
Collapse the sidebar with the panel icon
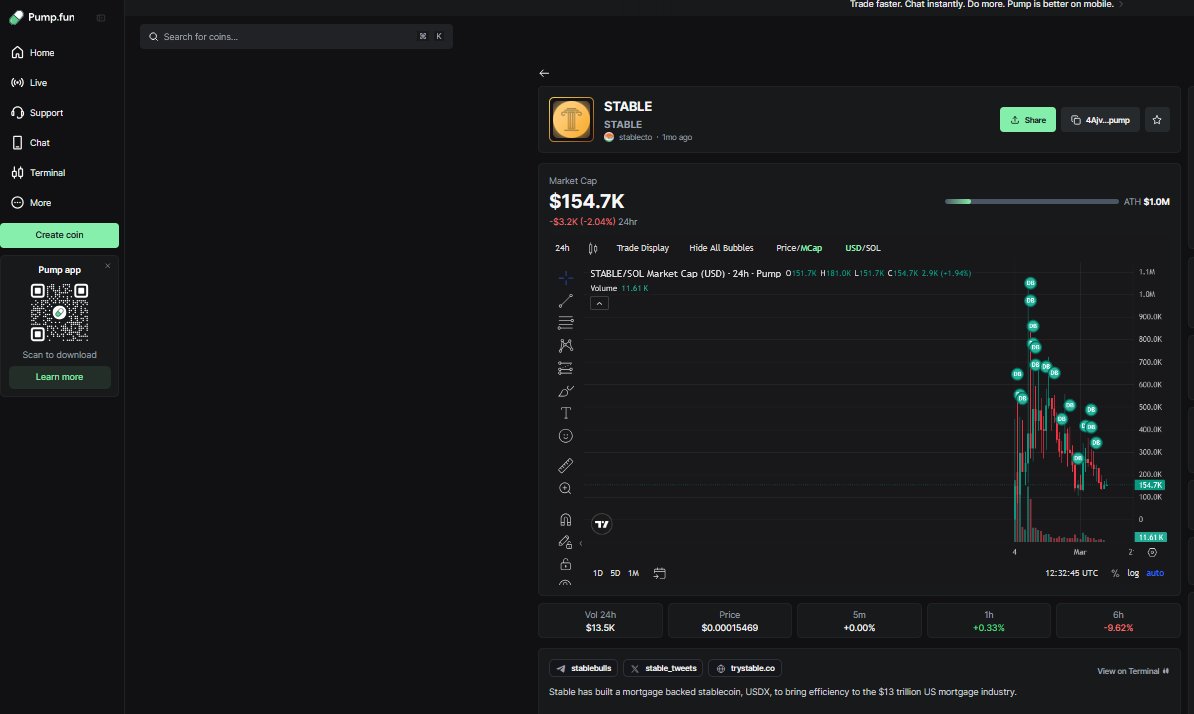(x=101, y=18)
